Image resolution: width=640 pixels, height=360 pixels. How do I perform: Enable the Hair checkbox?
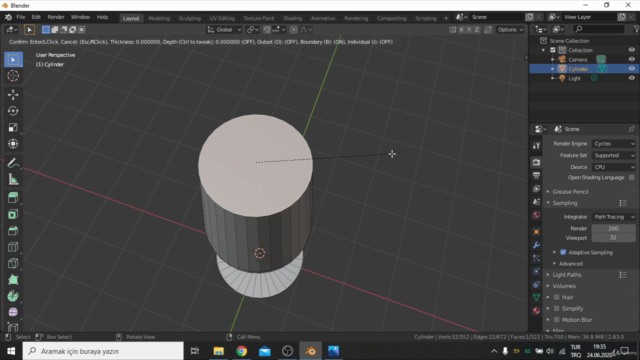coord(556,297)
